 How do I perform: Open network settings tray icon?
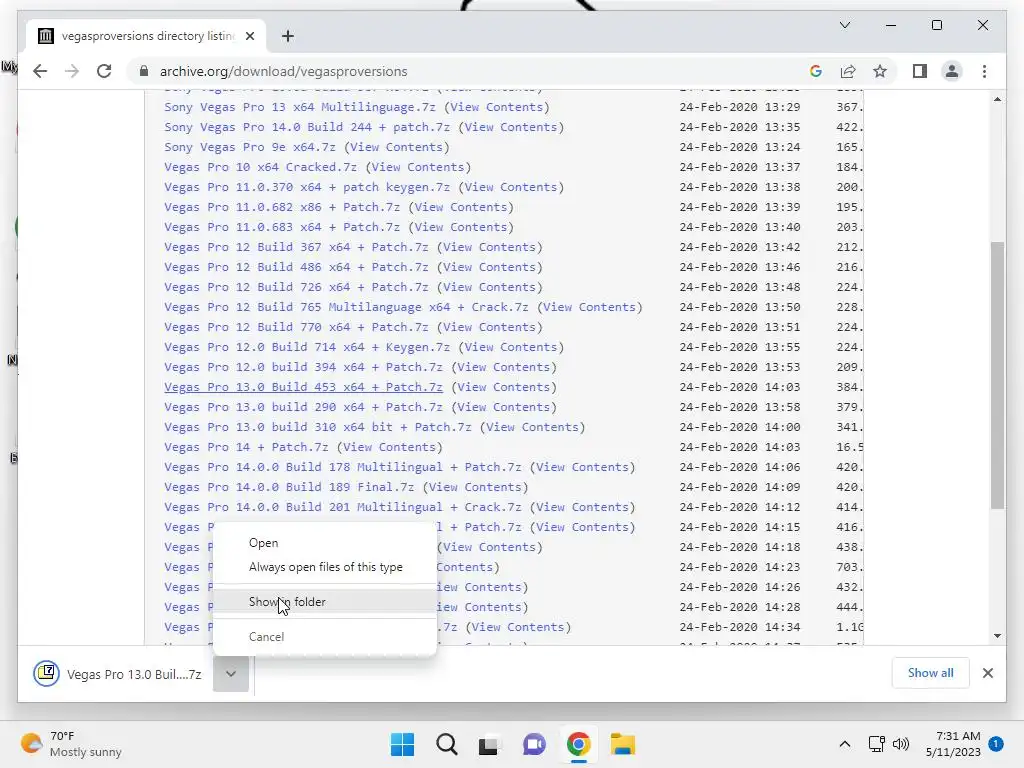coord(876,744)
